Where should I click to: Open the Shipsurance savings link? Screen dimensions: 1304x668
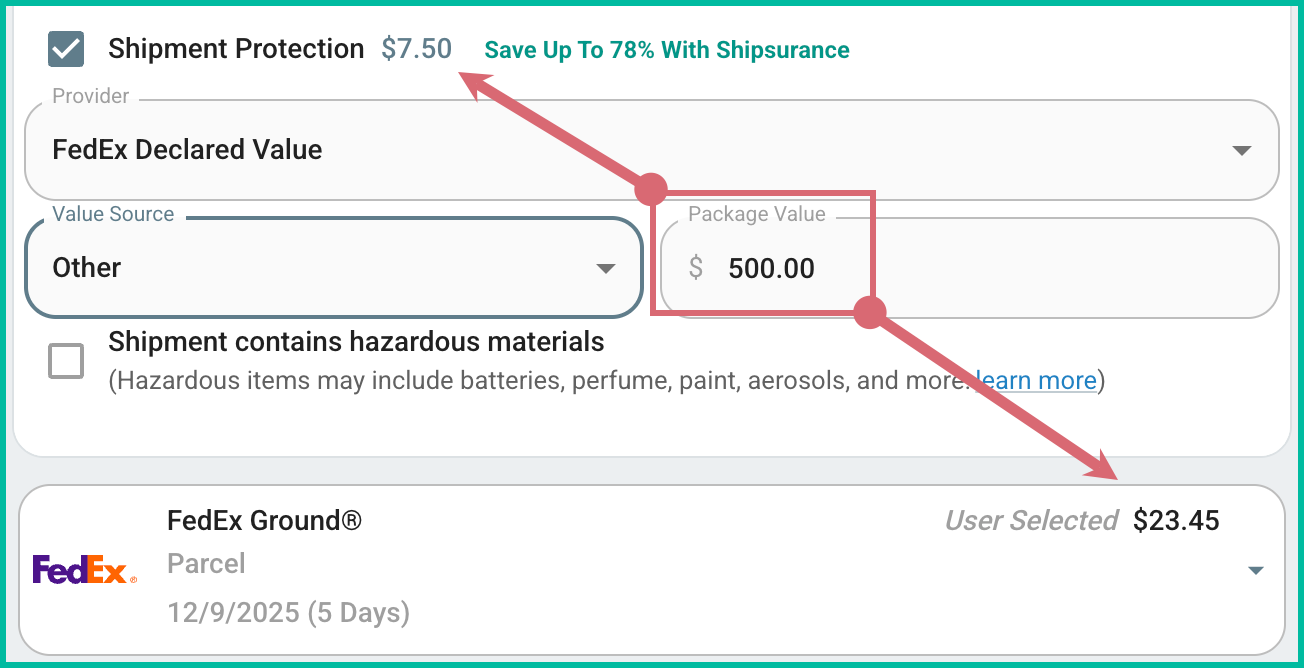coord(666,49)
